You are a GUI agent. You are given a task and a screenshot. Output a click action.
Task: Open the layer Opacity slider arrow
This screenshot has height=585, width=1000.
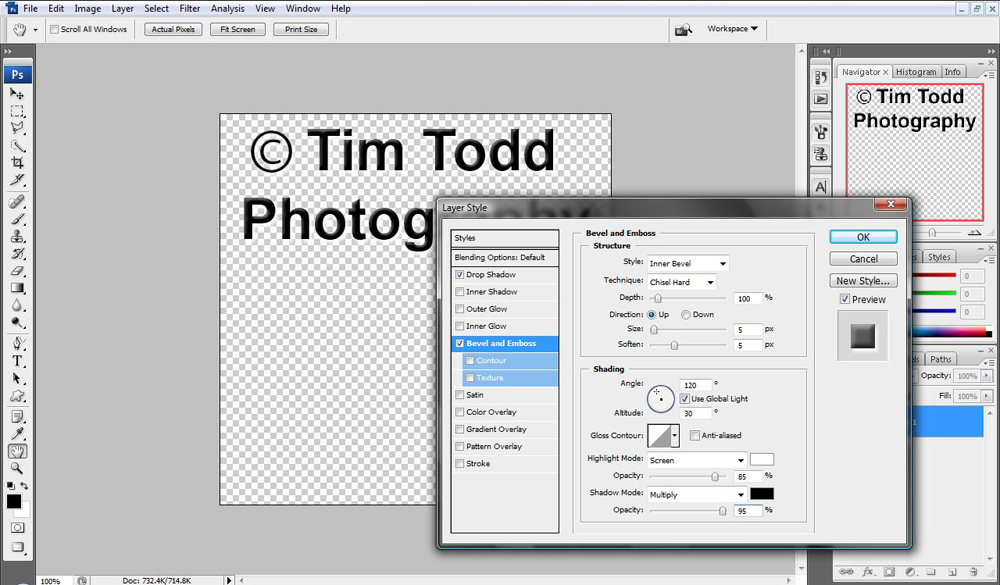point(987,376)
